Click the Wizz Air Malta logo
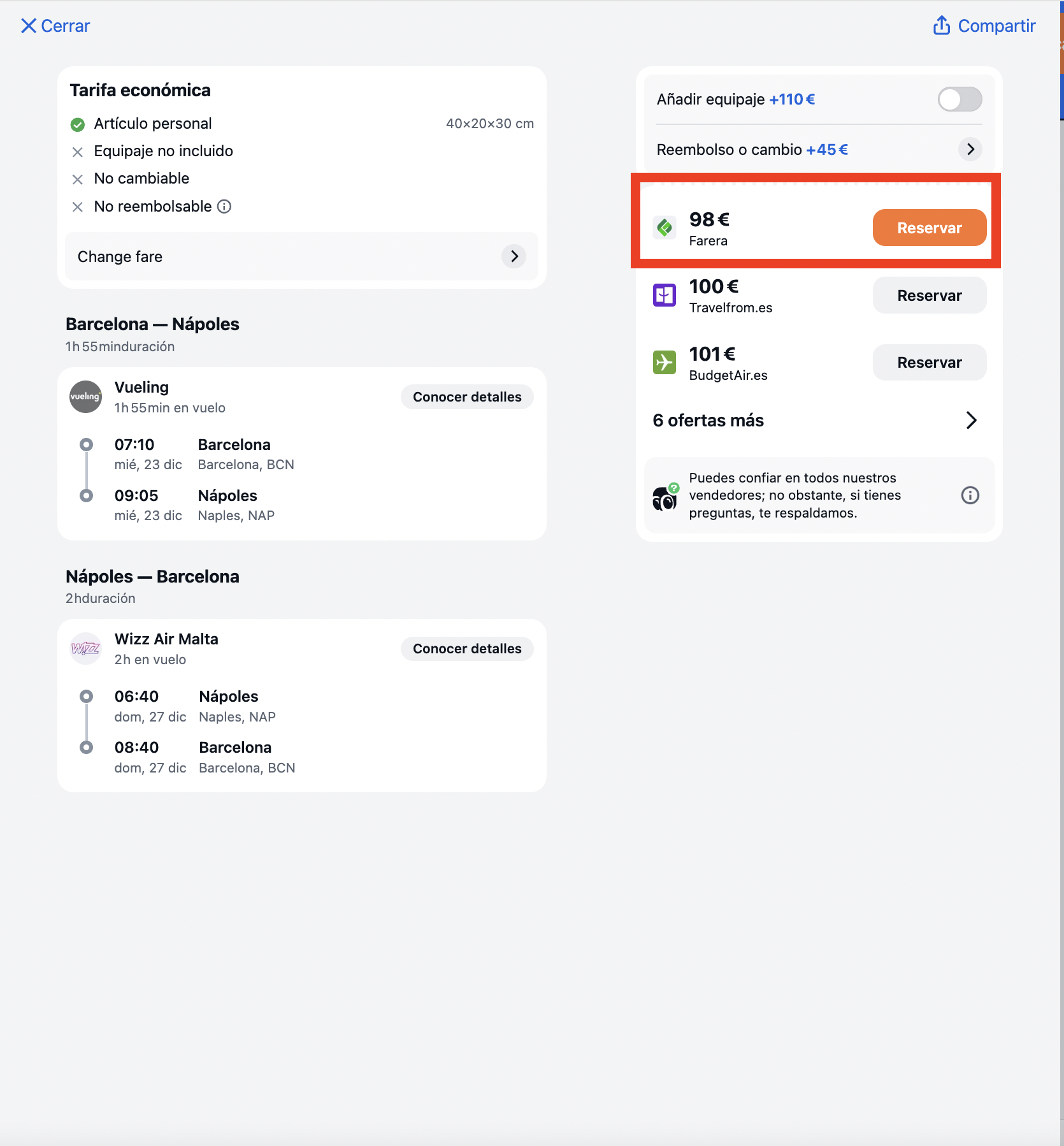 point(85,648)
